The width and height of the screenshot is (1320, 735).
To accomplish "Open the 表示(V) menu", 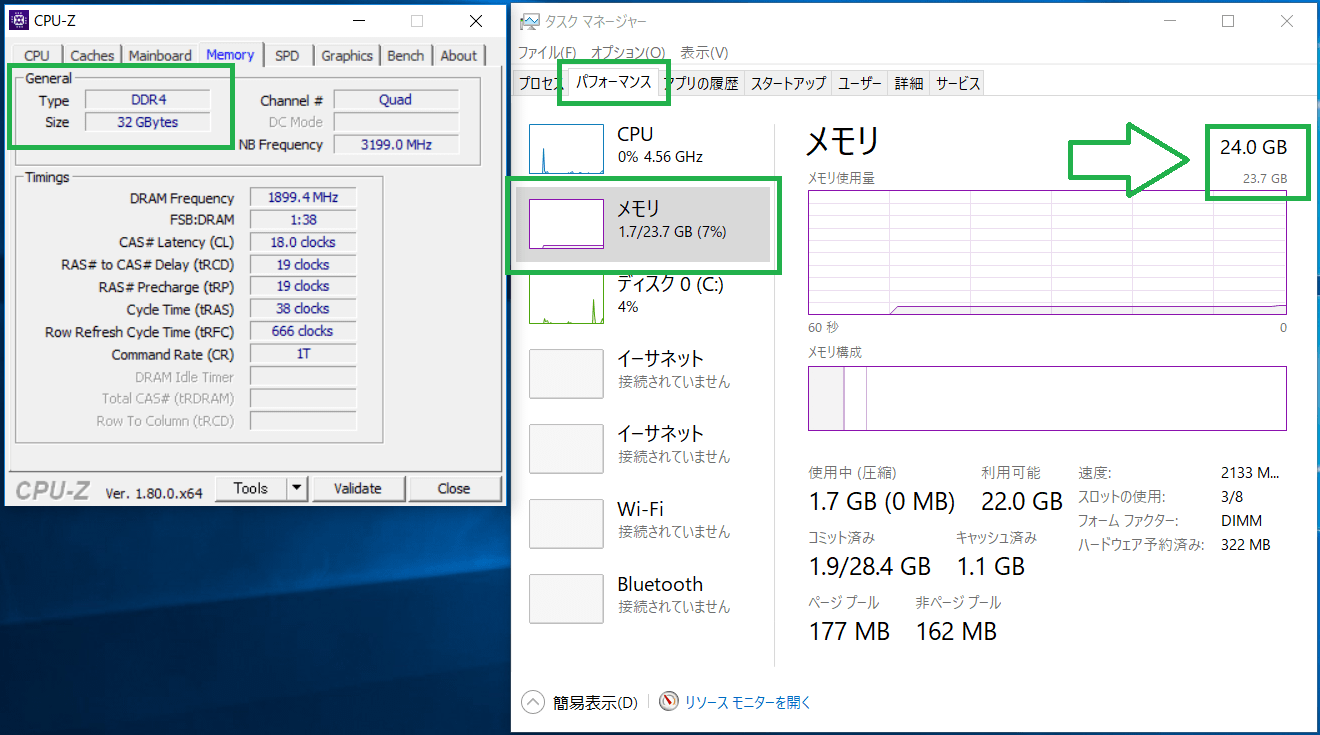I will 704,52.
